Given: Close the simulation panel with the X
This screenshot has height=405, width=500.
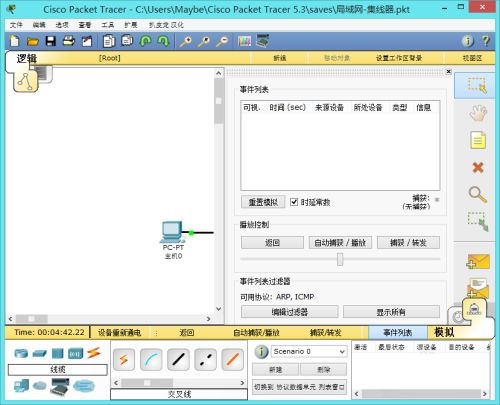Looking at the screenshot, I should click(449, 71).
